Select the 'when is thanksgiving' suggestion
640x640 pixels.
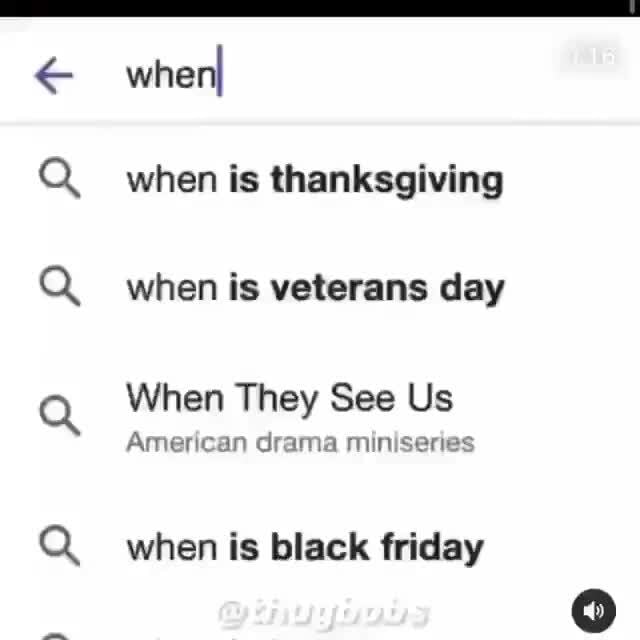[x=314, y=180]
